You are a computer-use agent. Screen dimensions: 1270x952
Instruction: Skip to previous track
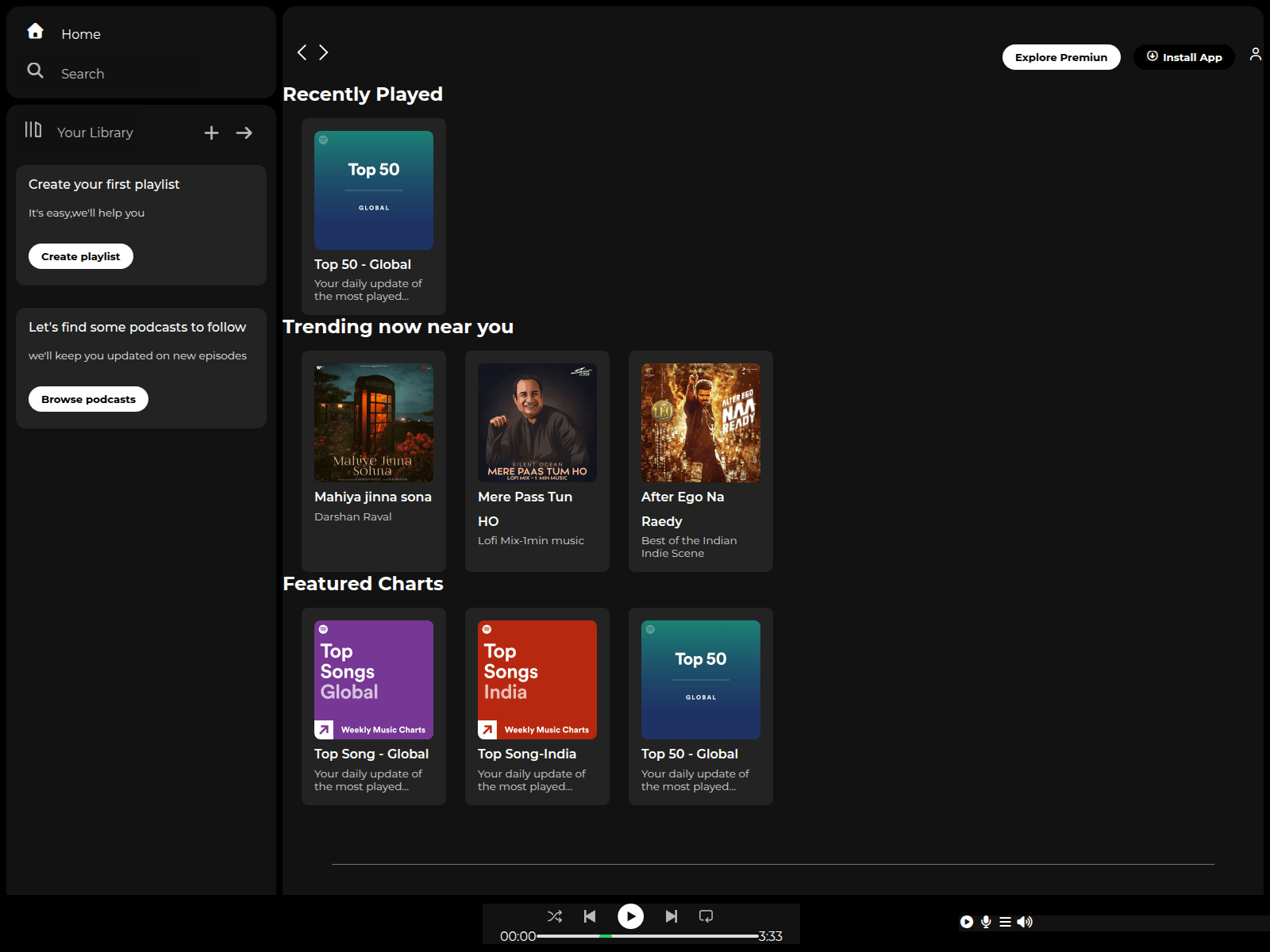(590, 916)
